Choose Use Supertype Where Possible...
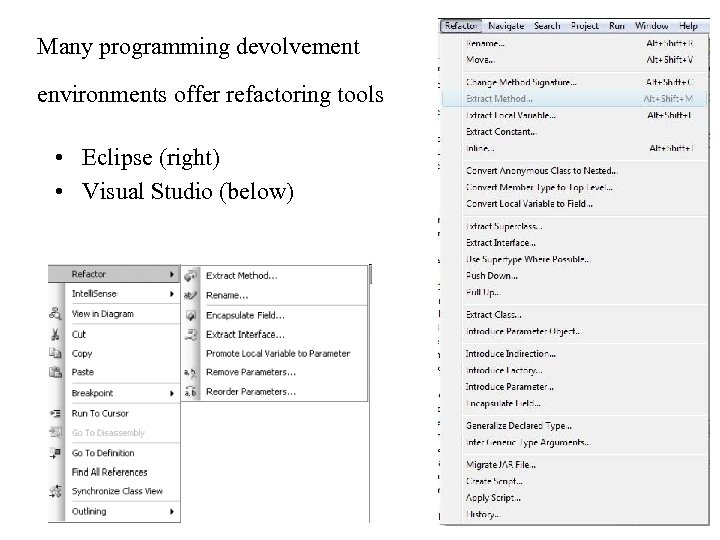 (x=574, y=259)
